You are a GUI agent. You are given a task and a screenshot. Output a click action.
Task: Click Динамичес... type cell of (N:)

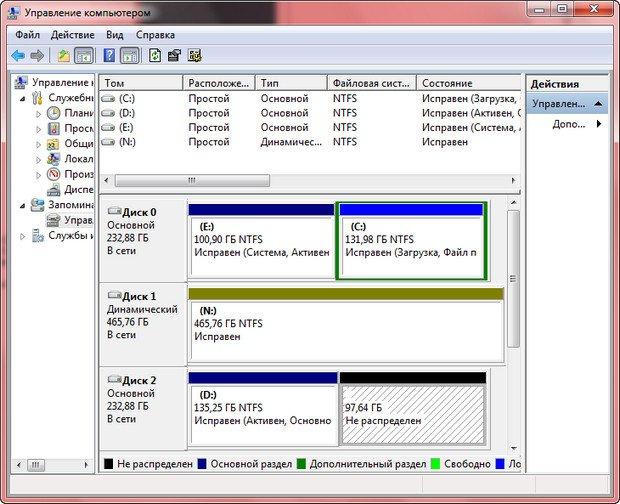point(291,142)
